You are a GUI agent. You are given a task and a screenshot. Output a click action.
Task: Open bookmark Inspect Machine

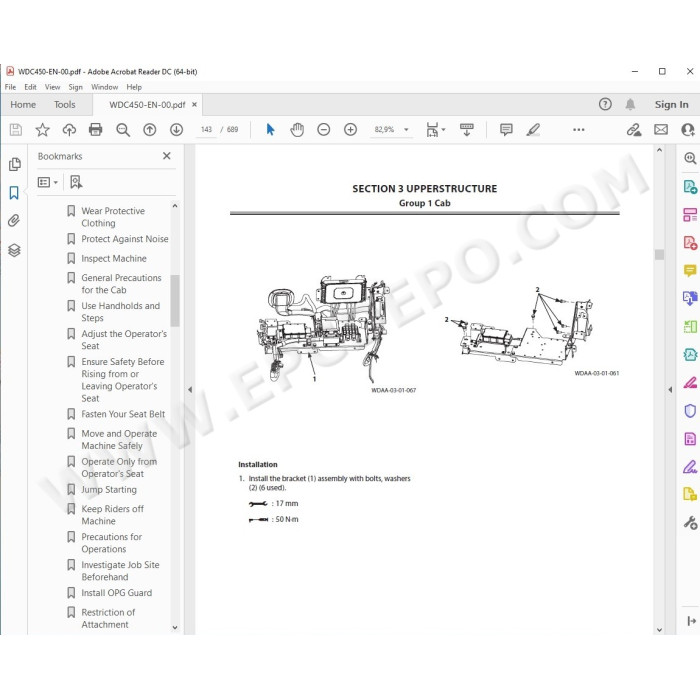114,258
